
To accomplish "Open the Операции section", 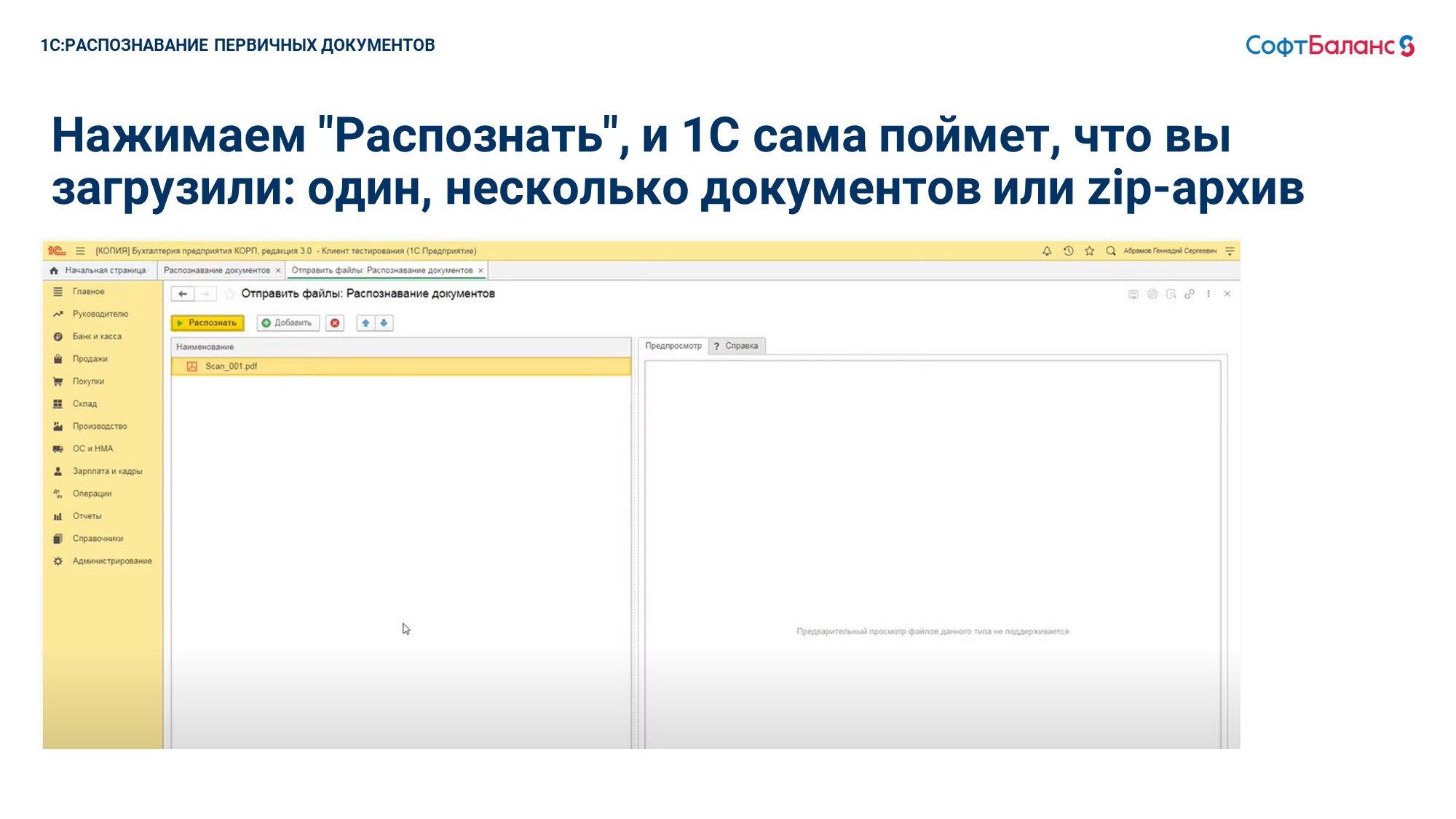I will tap(92, 494).
